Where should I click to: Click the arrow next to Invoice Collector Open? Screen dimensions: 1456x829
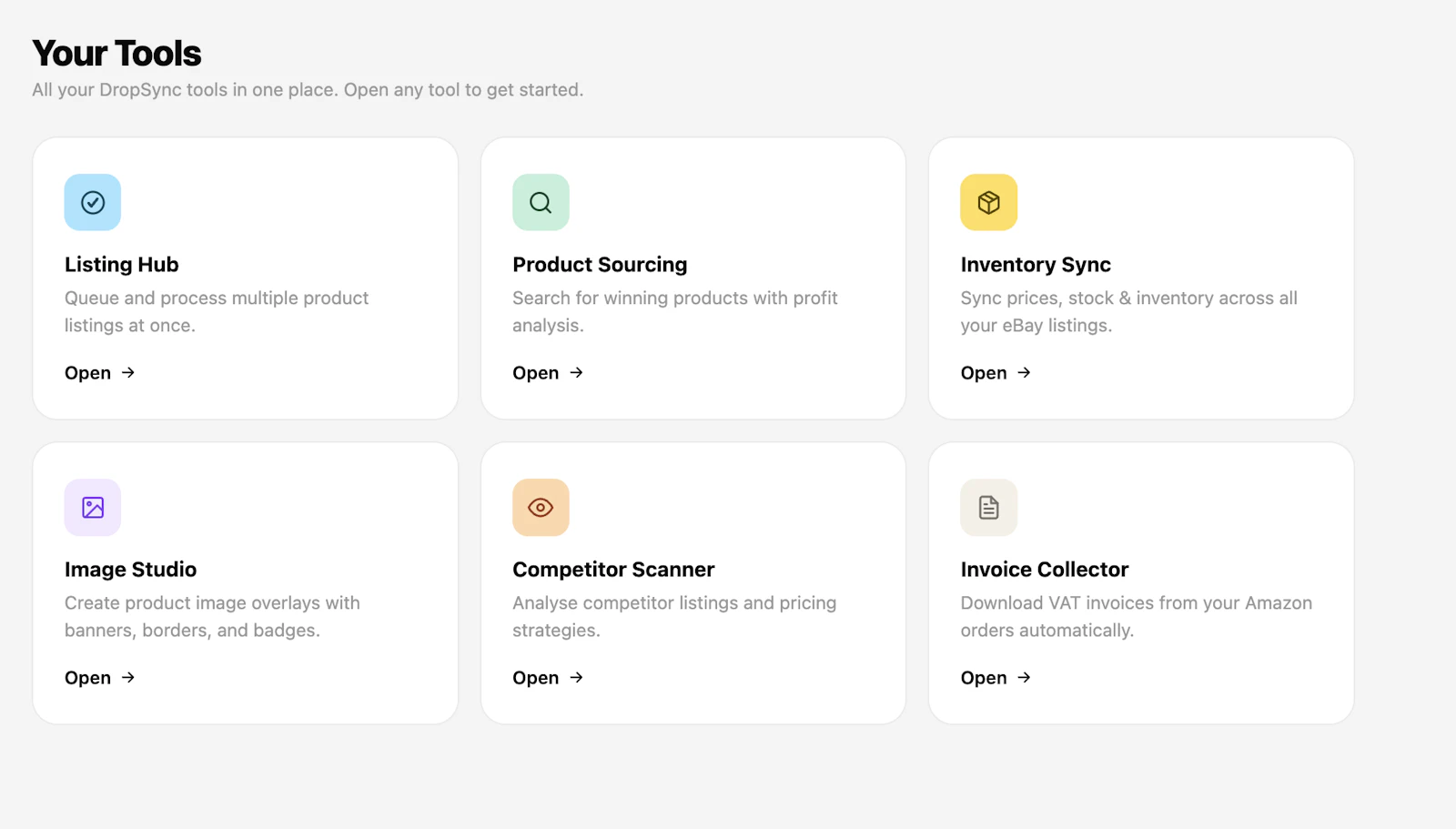[1024, 677]
